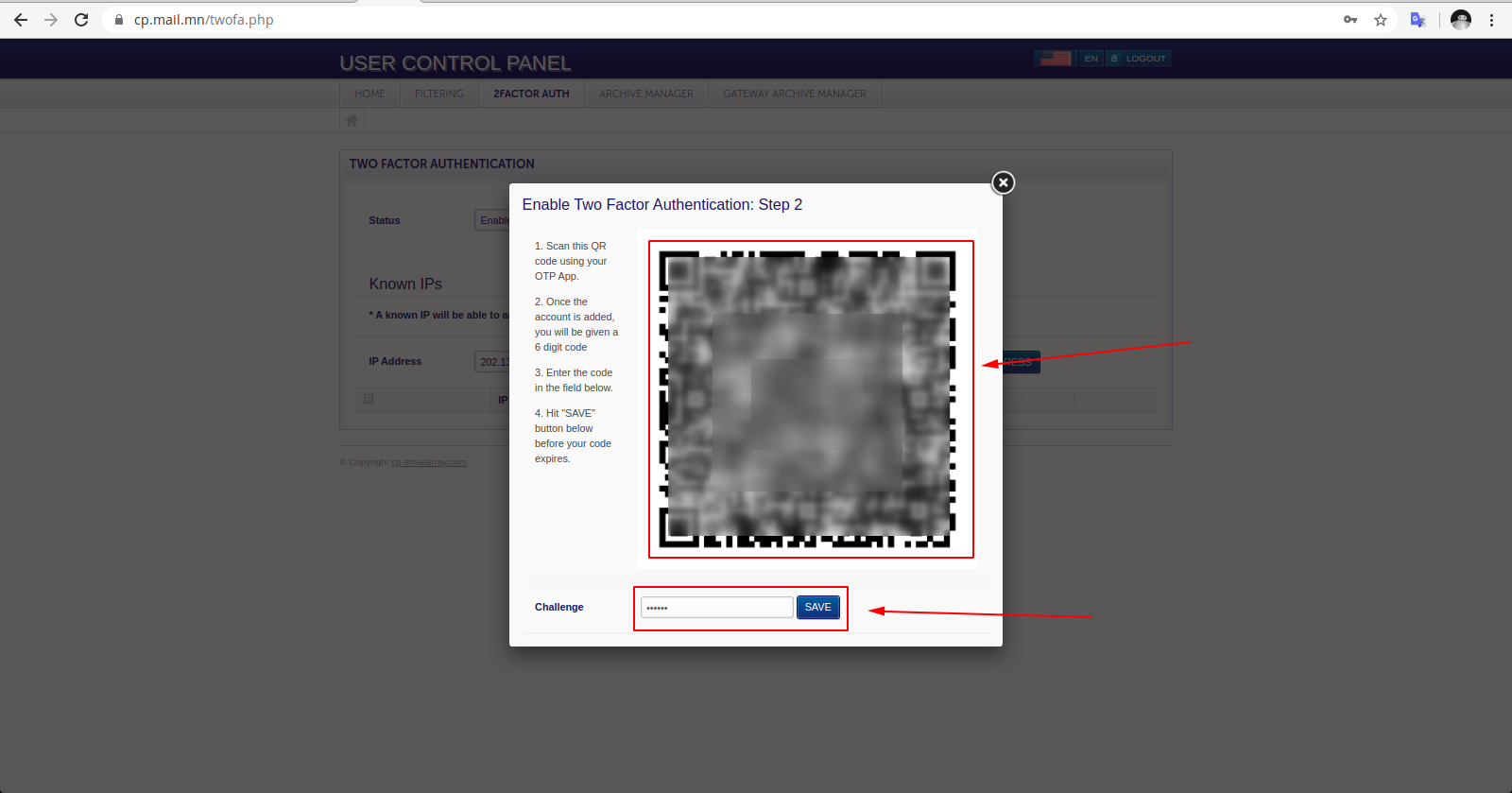Image resolution: width=1512 pixels, height=793 pixels.
Task: Open the Status dropdown
Action: 492,220
